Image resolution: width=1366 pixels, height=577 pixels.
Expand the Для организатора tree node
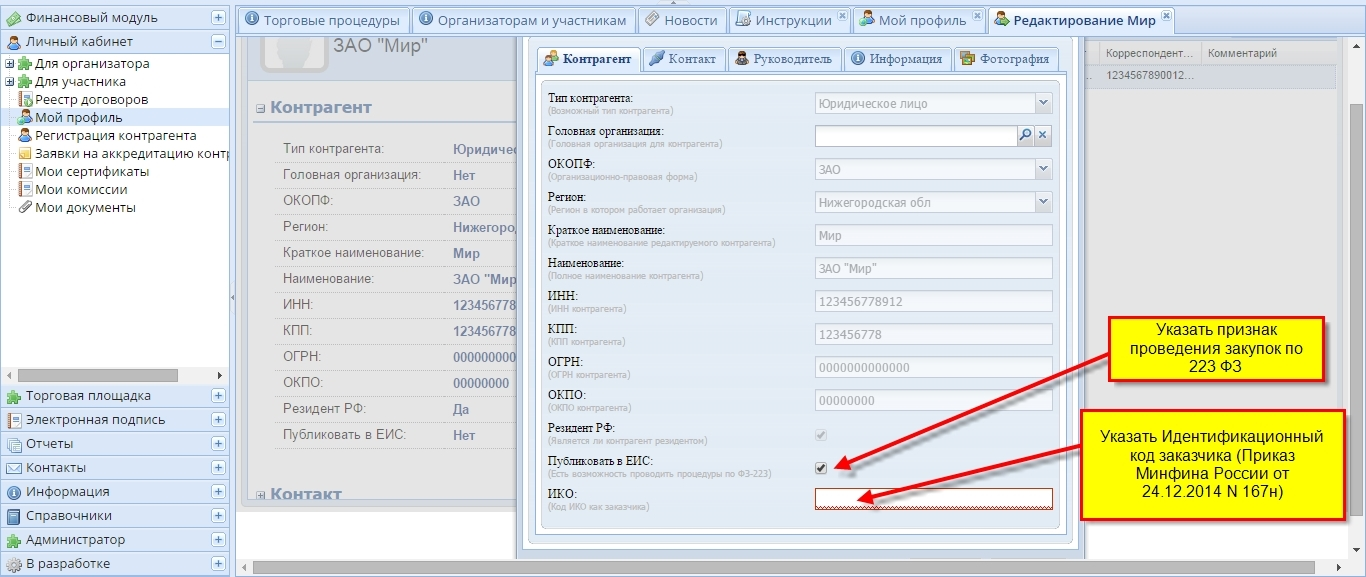[10, 64]
